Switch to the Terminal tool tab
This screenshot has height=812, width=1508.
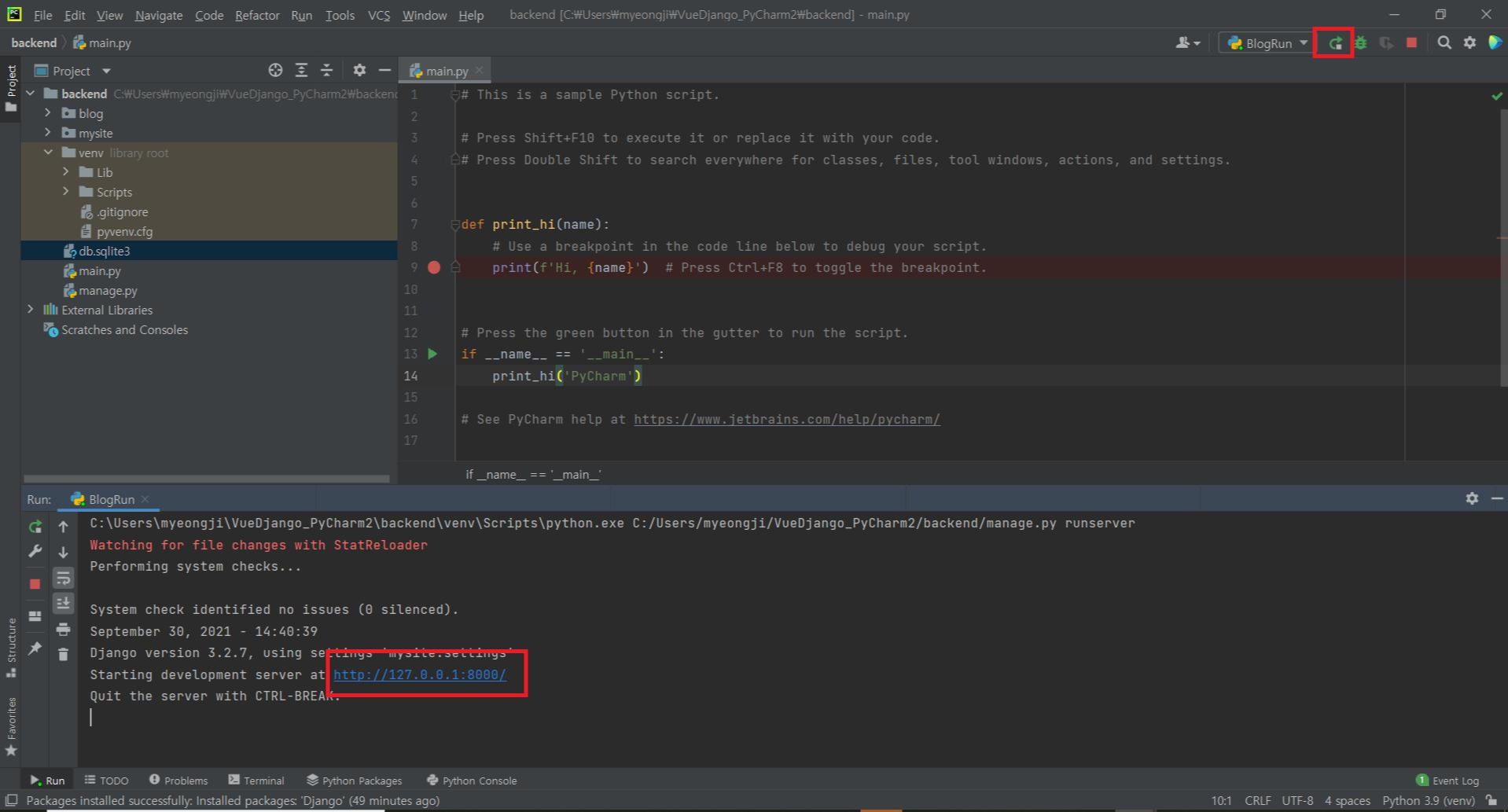click(256, 781)
